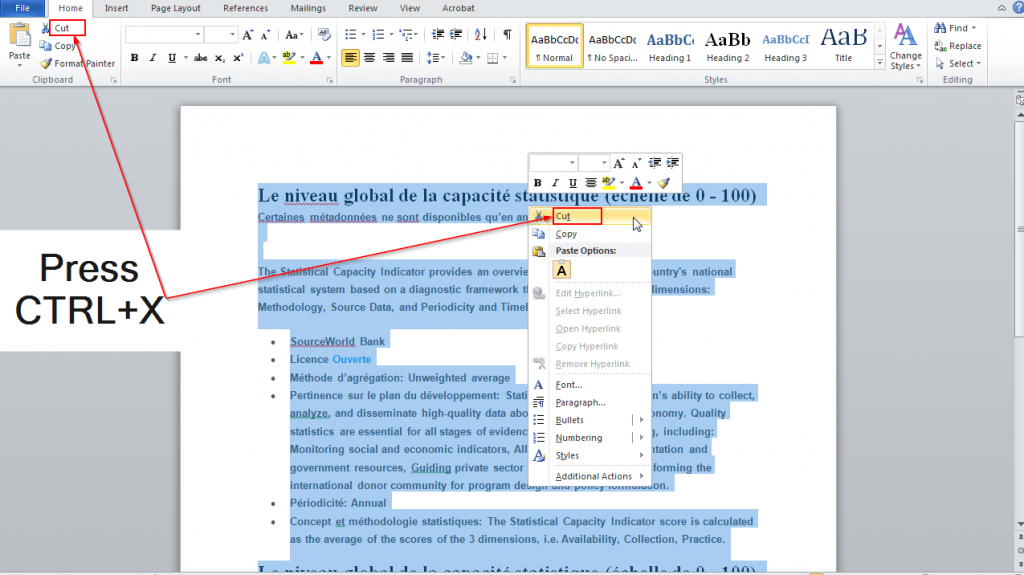Image resolution: width=1024 pixels, height=575 pixels.
Task: Click the Numbering list icon in ribbon
Action: 378,35
